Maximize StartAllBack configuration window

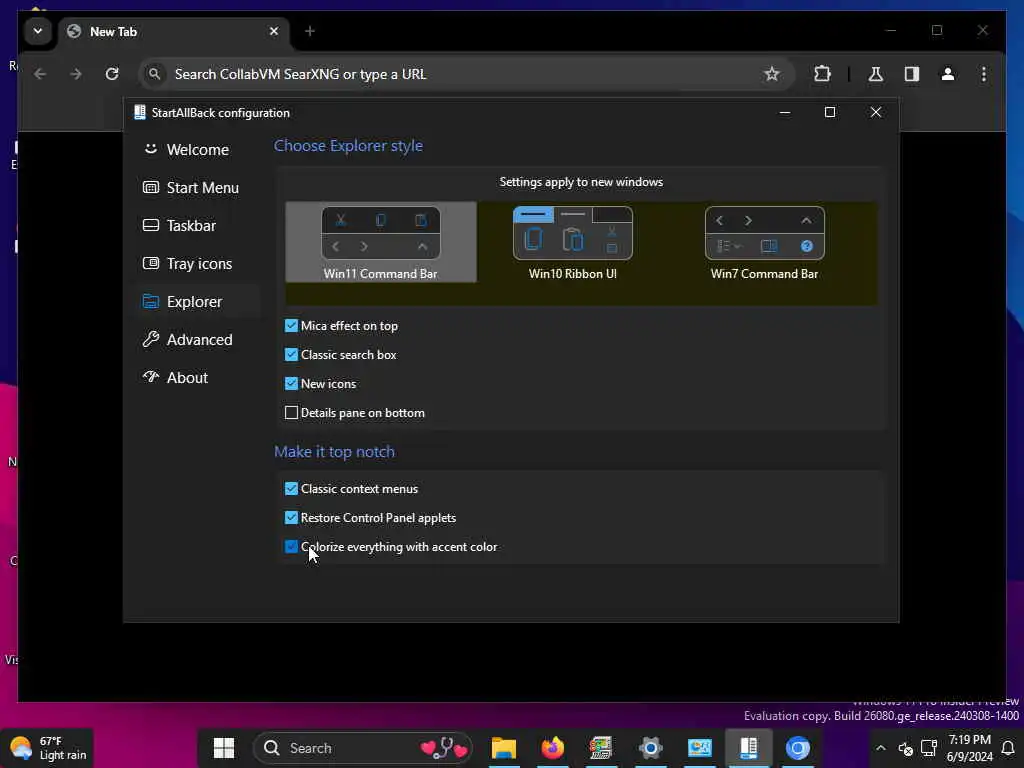(x=830, y=112)
